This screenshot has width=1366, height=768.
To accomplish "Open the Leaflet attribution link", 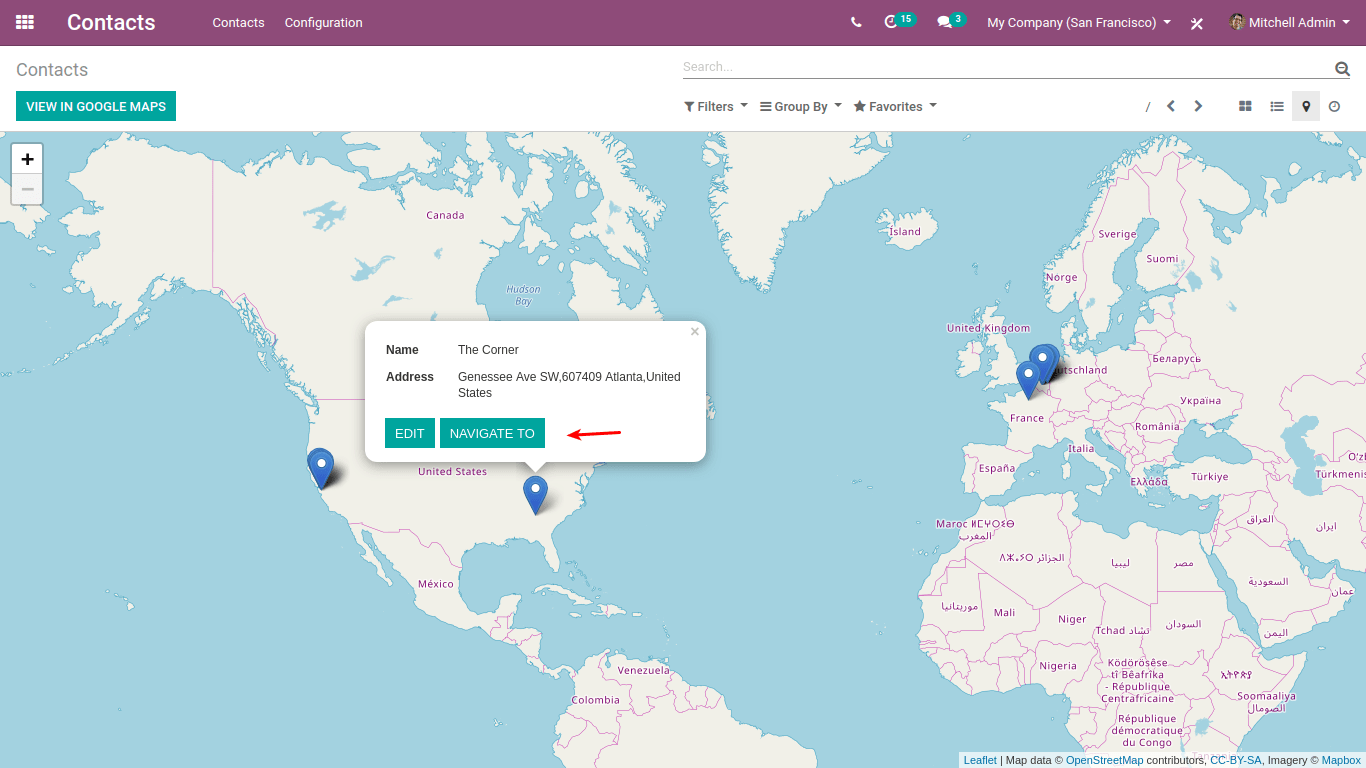I will pyautogui.click(x=980, y=760).
